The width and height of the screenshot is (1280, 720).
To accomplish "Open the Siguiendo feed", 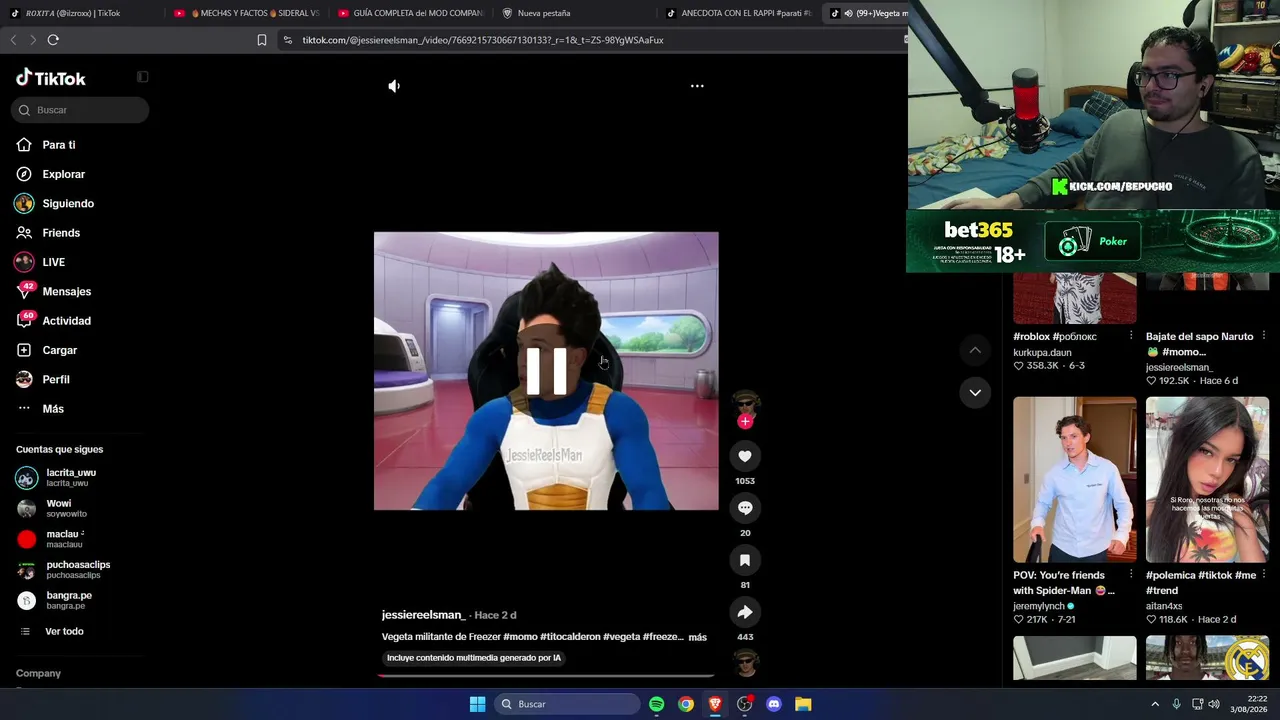I will coord(68,203).
